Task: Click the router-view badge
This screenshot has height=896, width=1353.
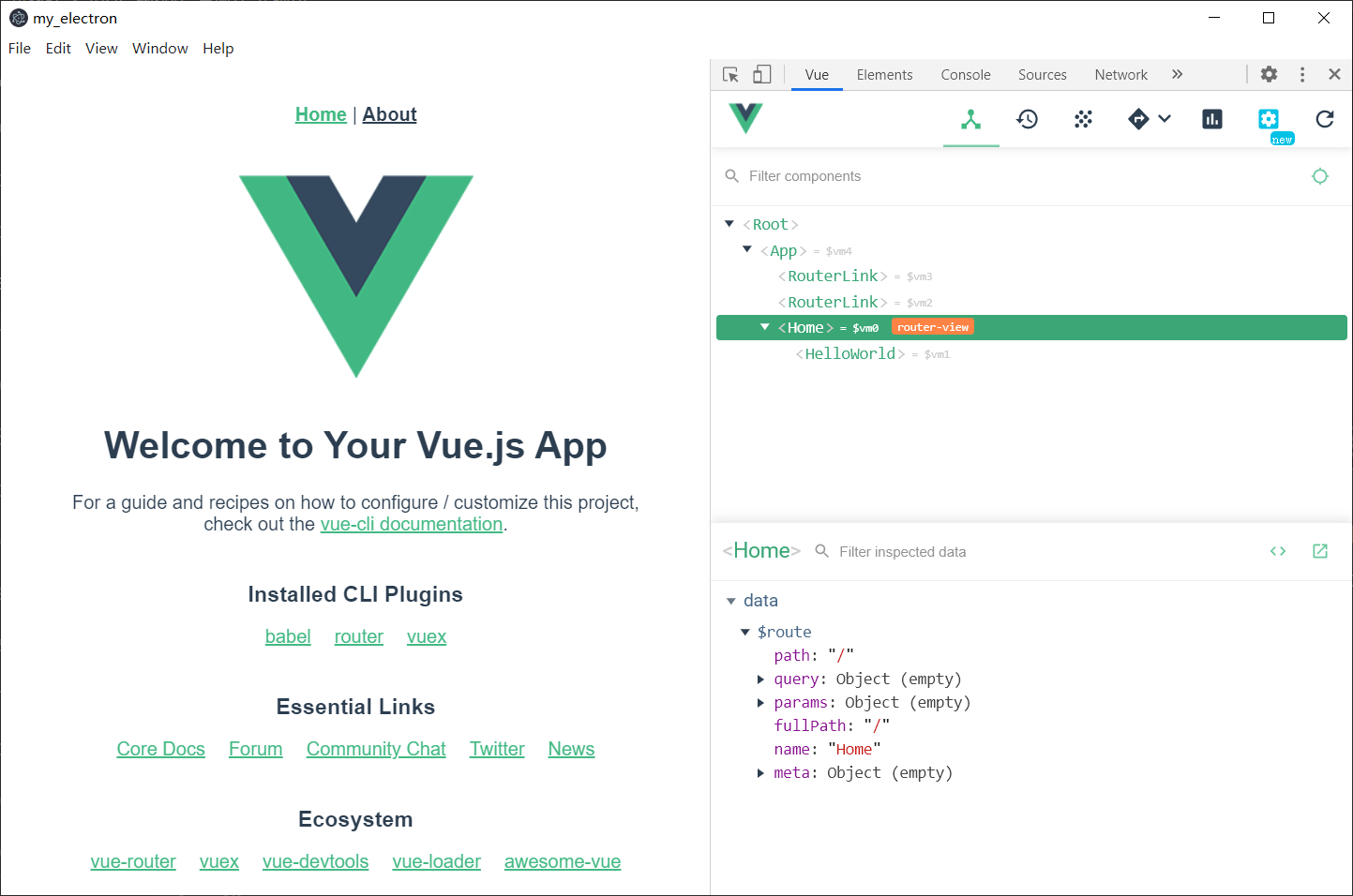Action: coord(933,327)
